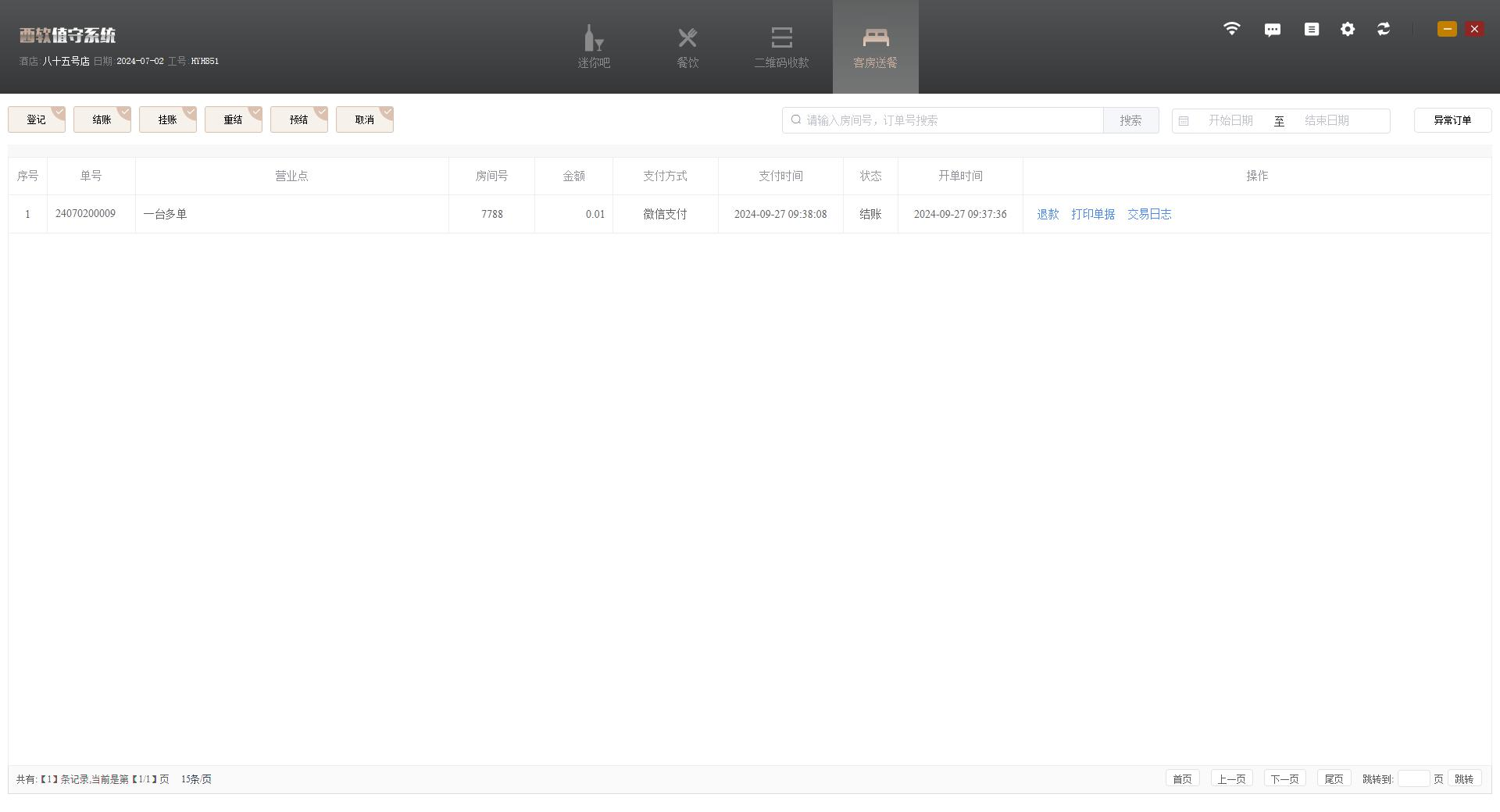Click the 登记 register button
This screenshot has height=812, width=1500.
tap(36, 119)
